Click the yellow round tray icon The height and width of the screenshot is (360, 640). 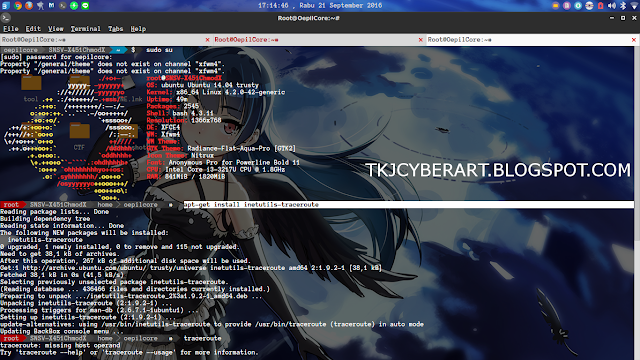[556, 5]
